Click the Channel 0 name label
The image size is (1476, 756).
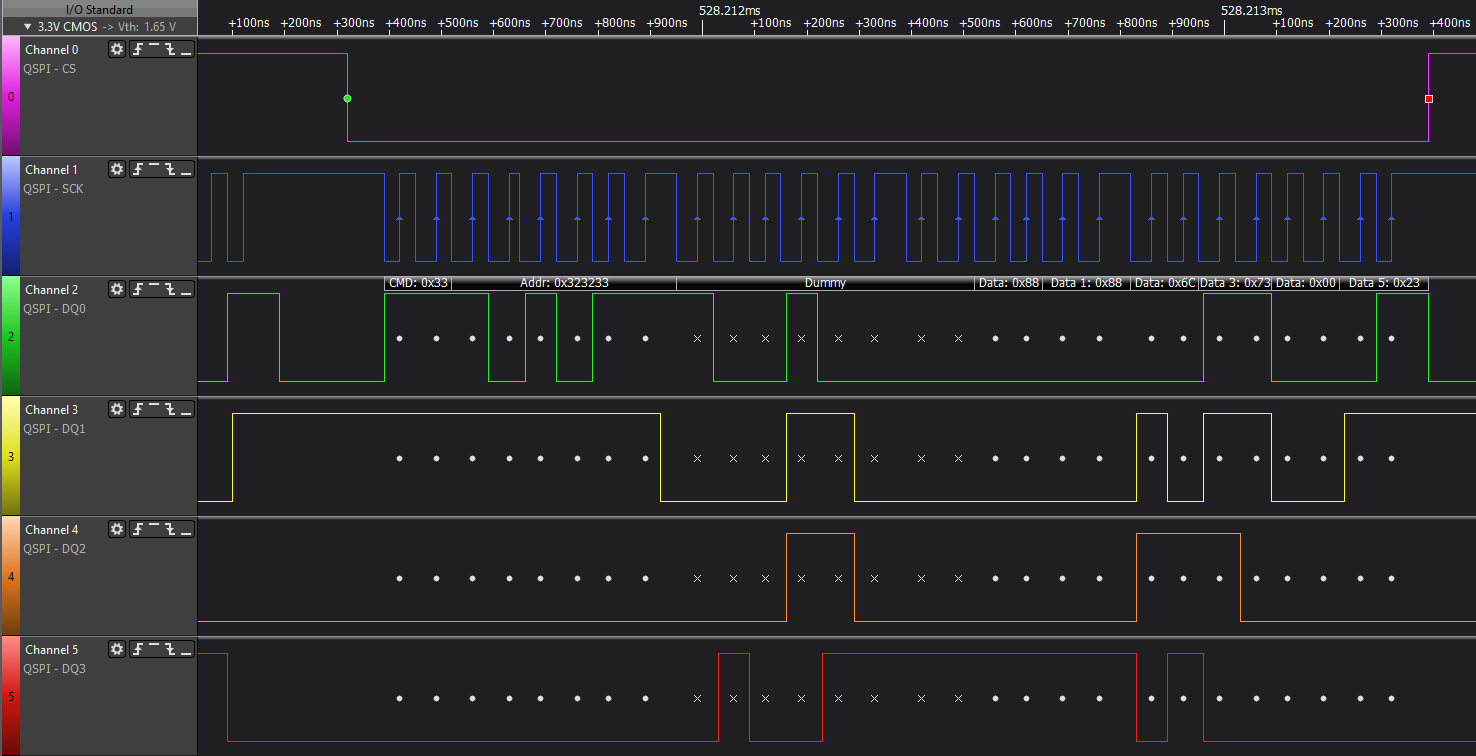52,50
